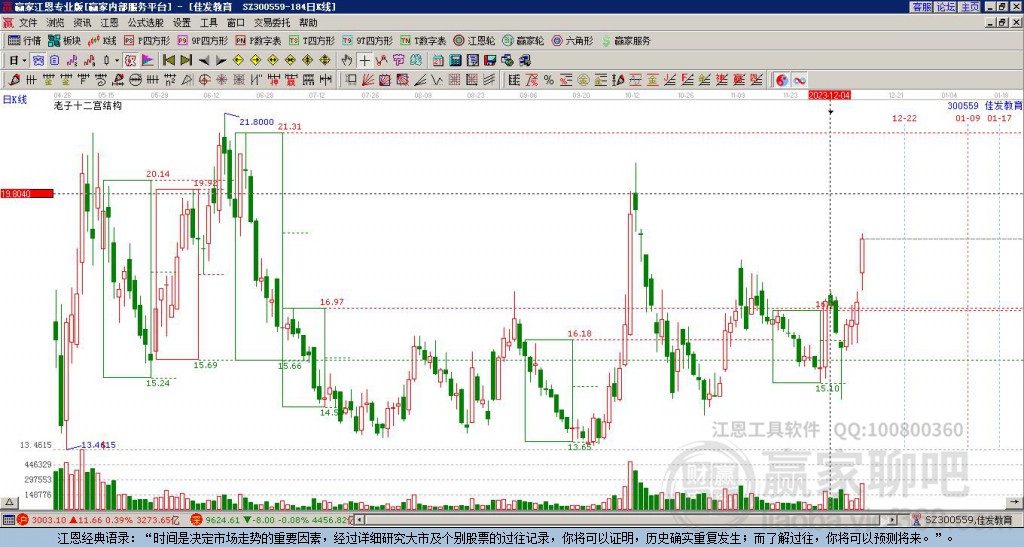The image size is (1024, 548).
Task: Toggle the infinity loop icon
Action: point(799,80)
